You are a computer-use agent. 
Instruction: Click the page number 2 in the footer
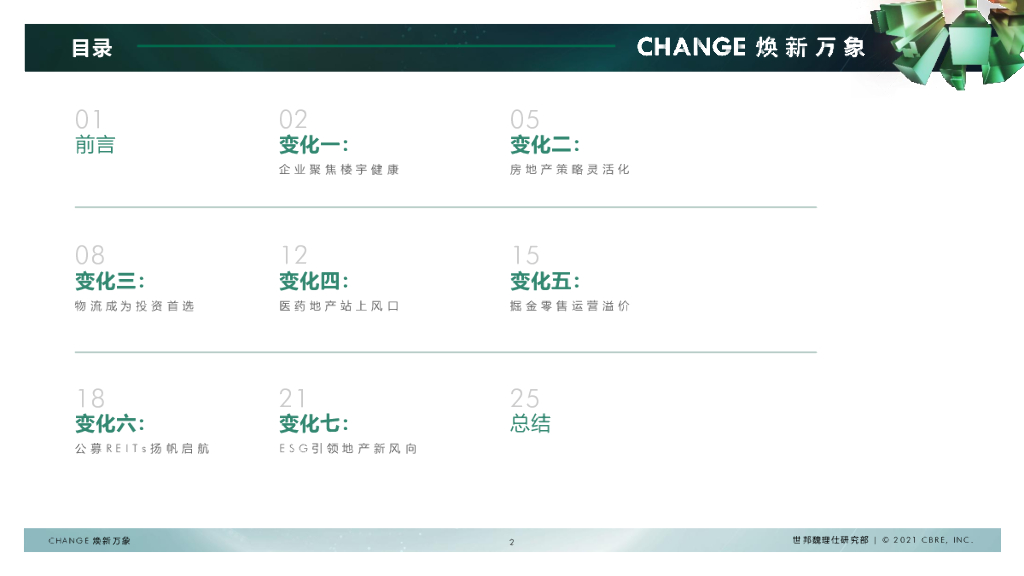511,542
